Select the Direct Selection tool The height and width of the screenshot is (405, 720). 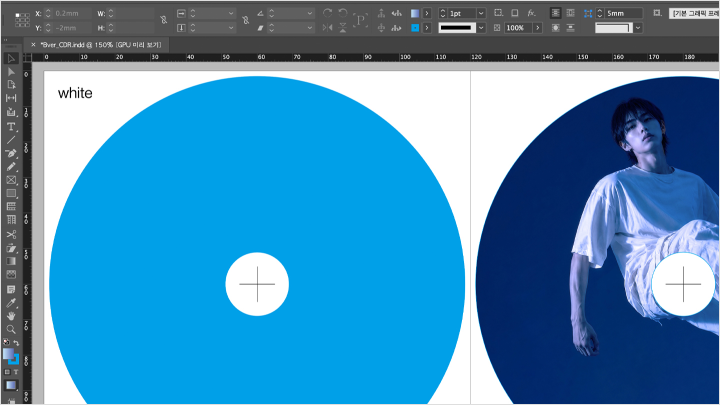[11, 72]
